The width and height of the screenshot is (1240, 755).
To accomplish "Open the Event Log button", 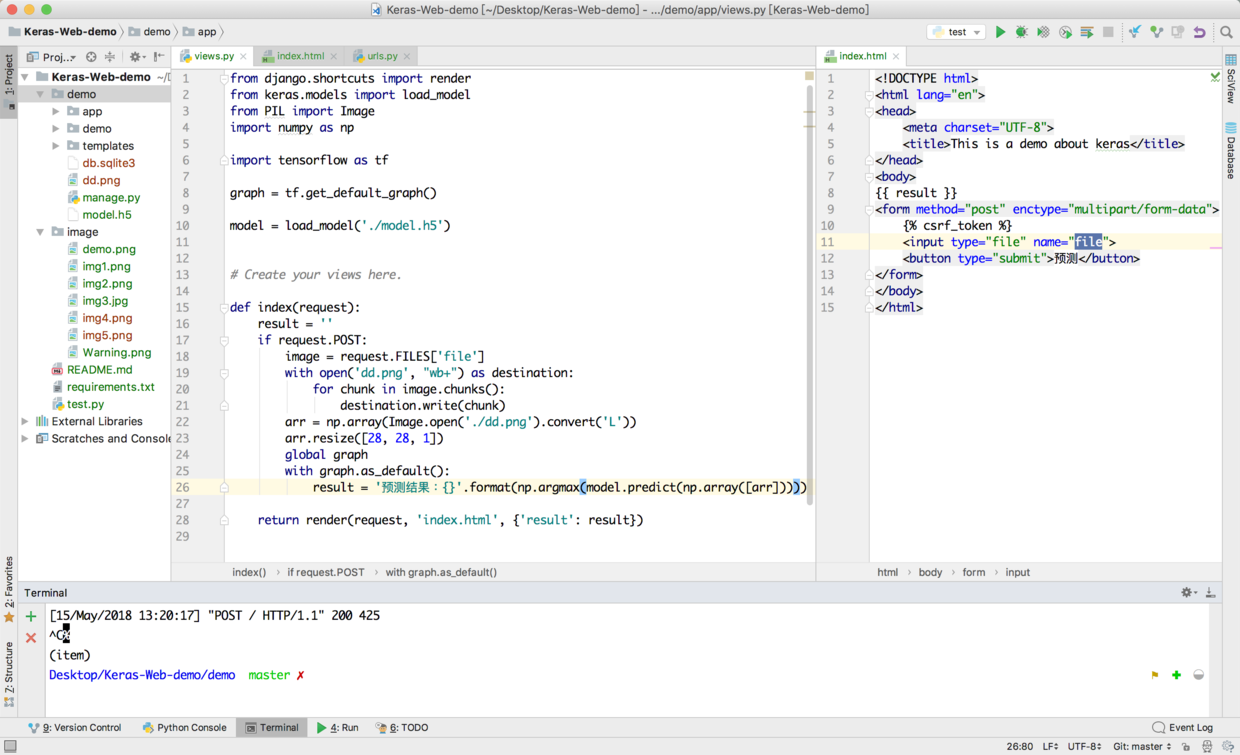I will pos(1182,727).
